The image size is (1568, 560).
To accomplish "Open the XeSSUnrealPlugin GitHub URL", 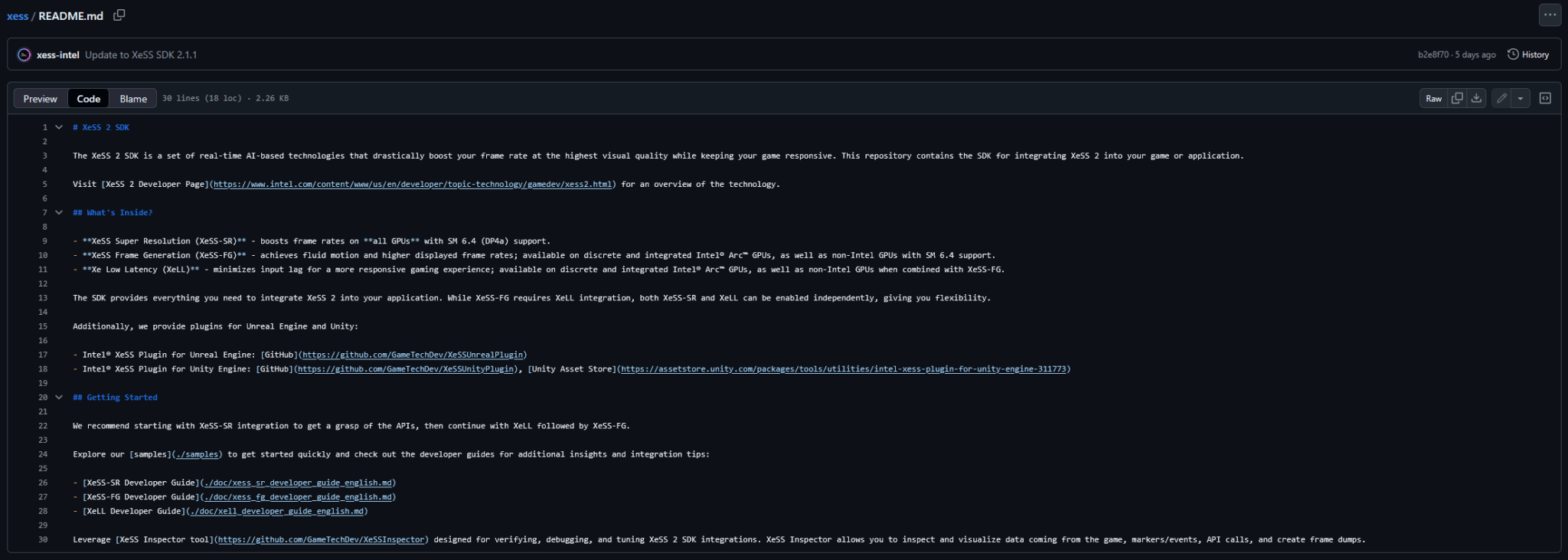I will (x=413, y=355).
